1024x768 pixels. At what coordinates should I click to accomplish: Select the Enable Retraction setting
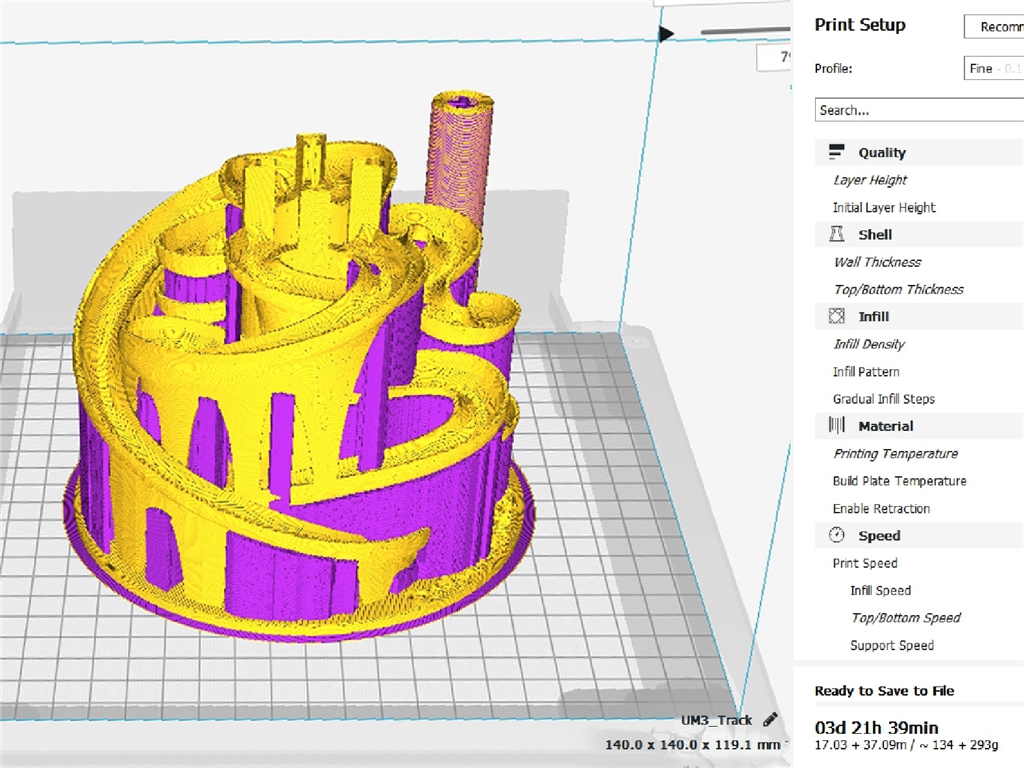click(x=881, y=509)
